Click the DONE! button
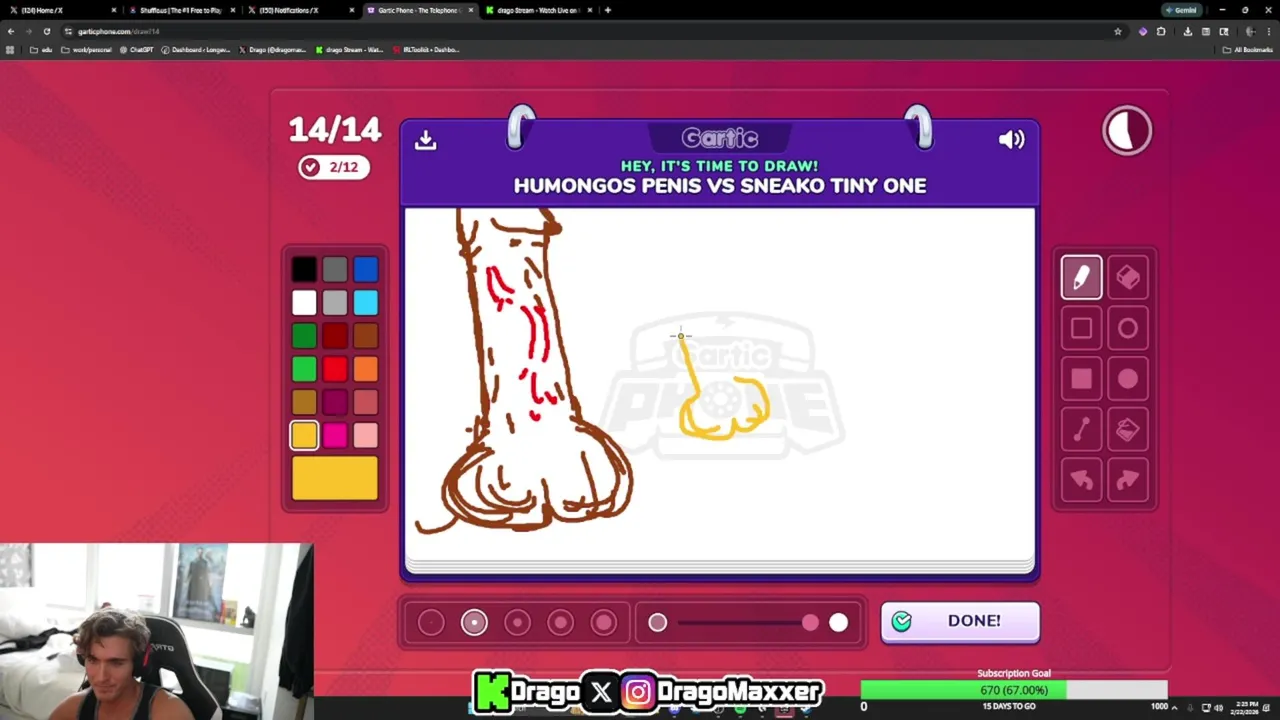Viewport: 1280px width, 720px height. [960, 622]
